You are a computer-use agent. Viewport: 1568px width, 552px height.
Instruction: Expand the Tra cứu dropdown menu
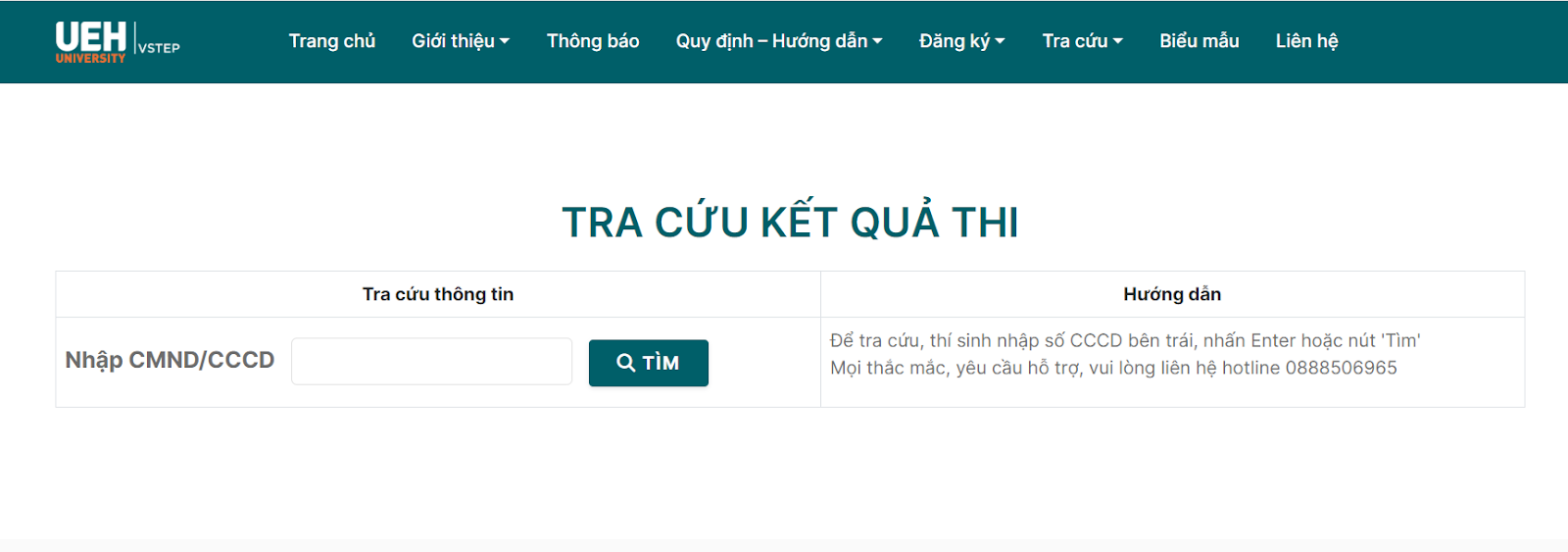tap(1083, 41)
